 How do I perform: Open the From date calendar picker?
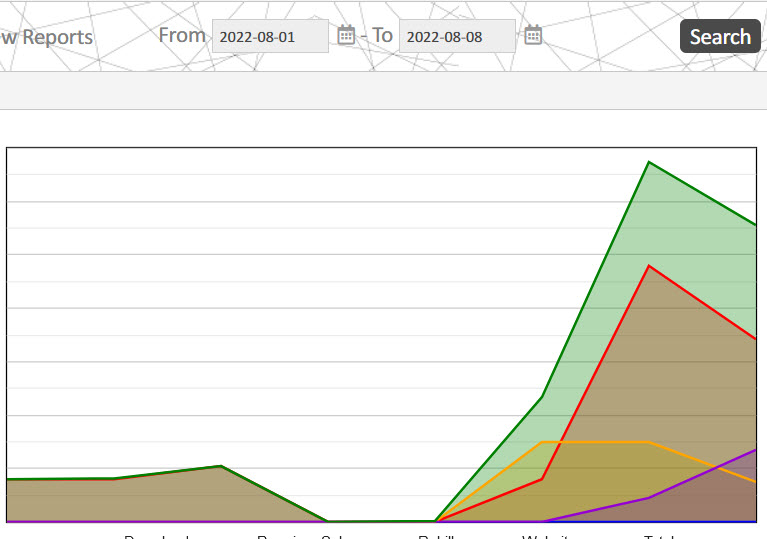point(346,36)
